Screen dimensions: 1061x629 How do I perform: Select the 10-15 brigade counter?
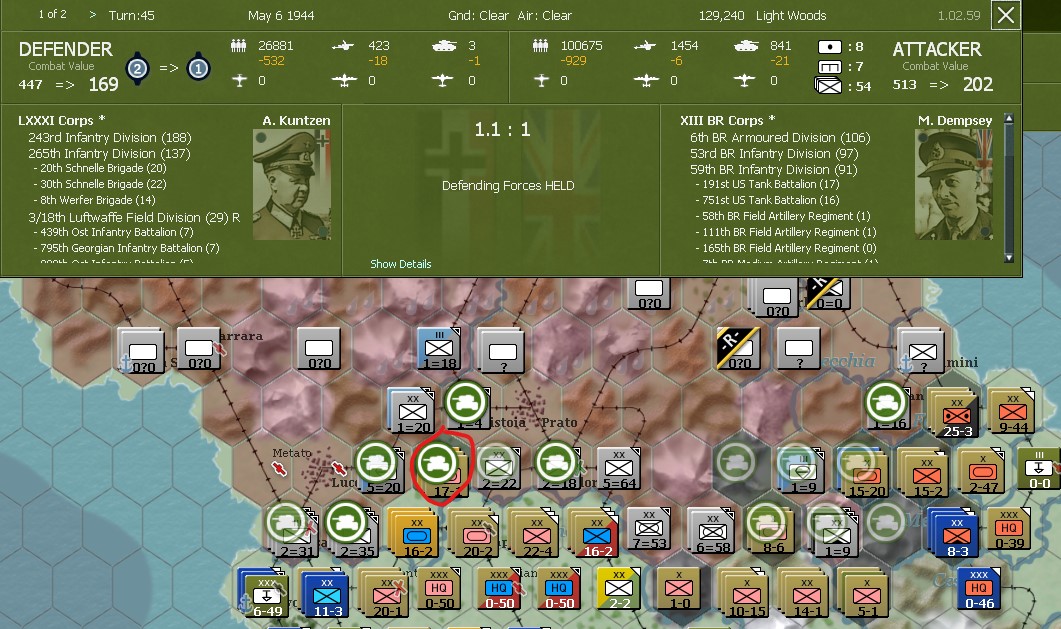coord(744,594)
